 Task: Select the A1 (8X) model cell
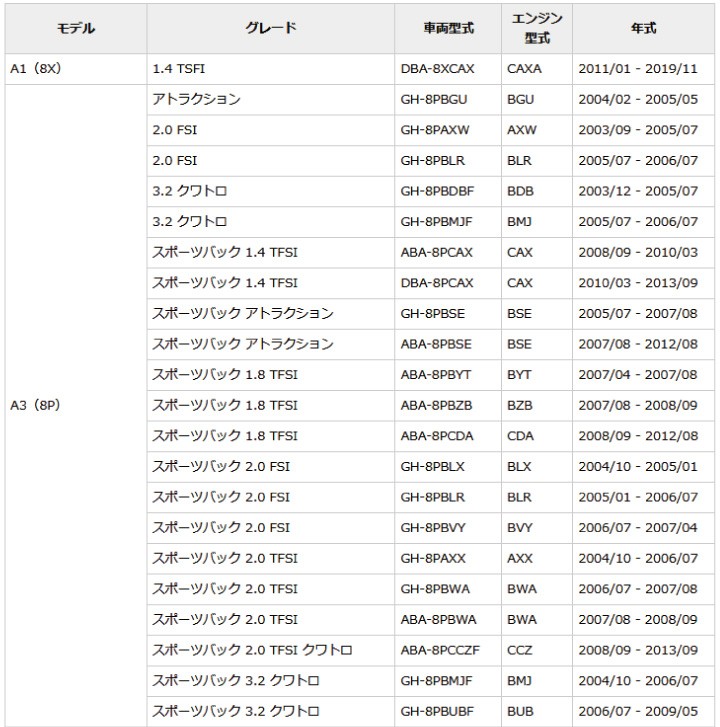click(76, 69)
